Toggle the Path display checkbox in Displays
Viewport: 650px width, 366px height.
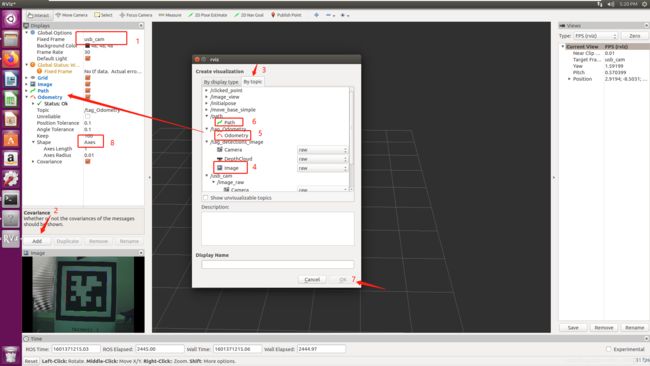pos(87,90)
